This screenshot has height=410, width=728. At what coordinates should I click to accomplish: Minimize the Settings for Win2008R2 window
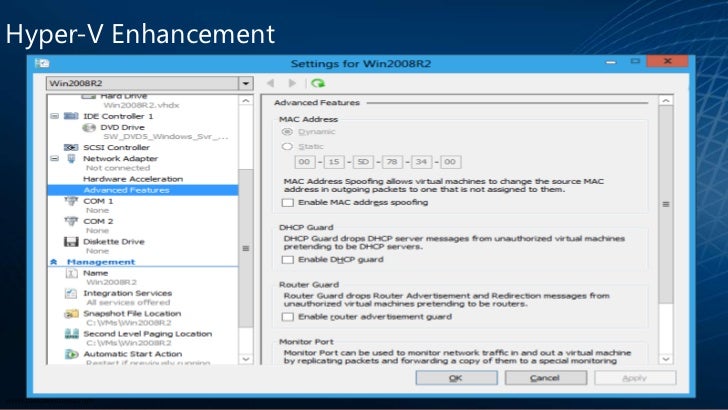[611, 62]
